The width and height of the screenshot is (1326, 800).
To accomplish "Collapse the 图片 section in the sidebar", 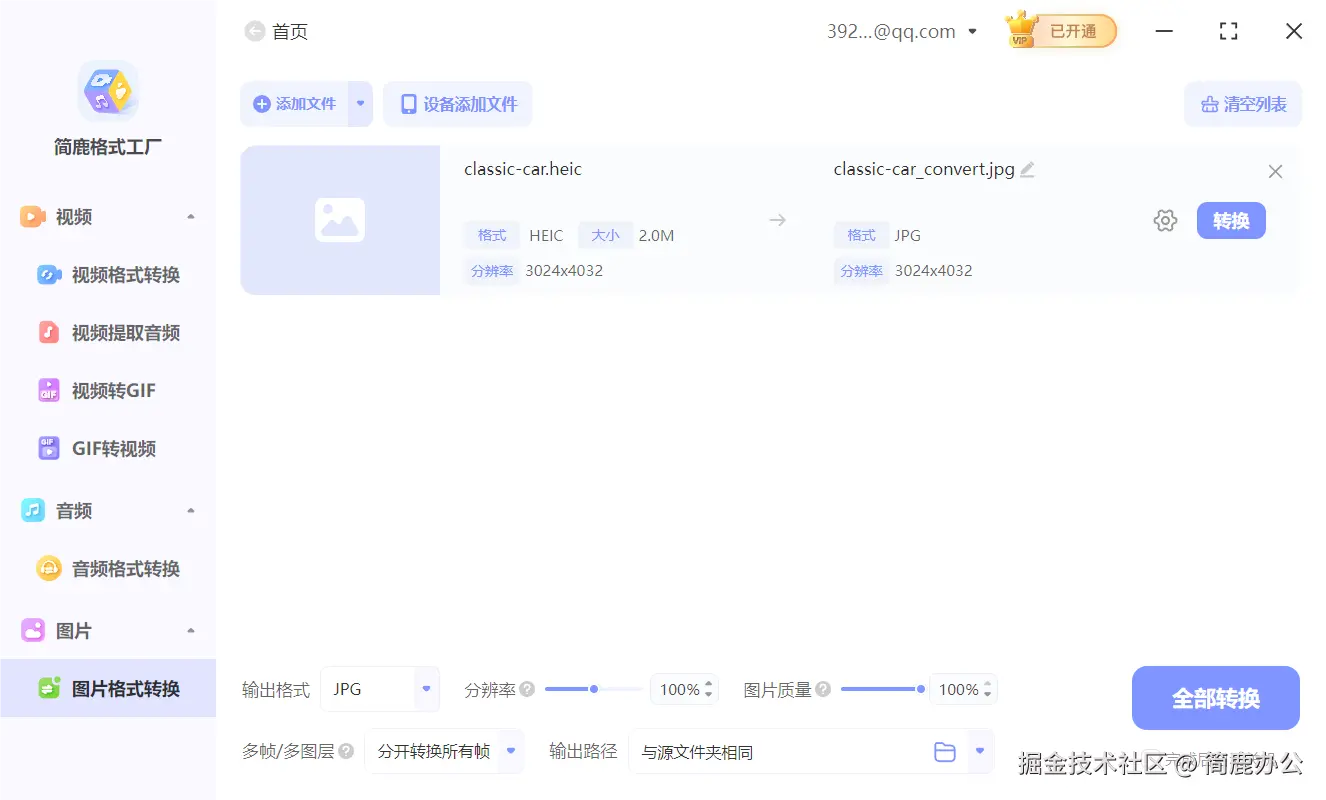I will [189, 630].
